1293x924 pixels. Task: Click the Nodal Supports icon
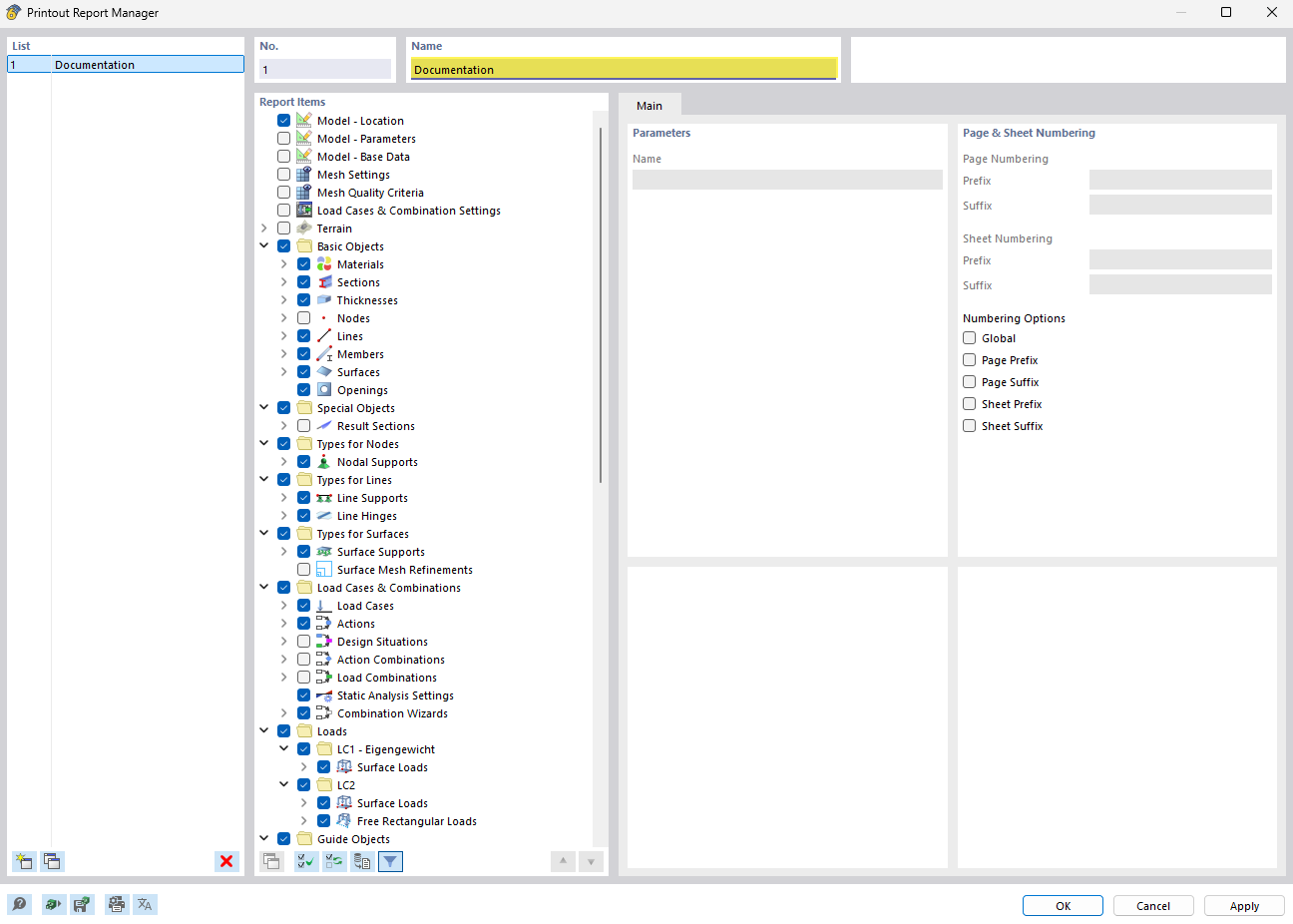(324, 462)
